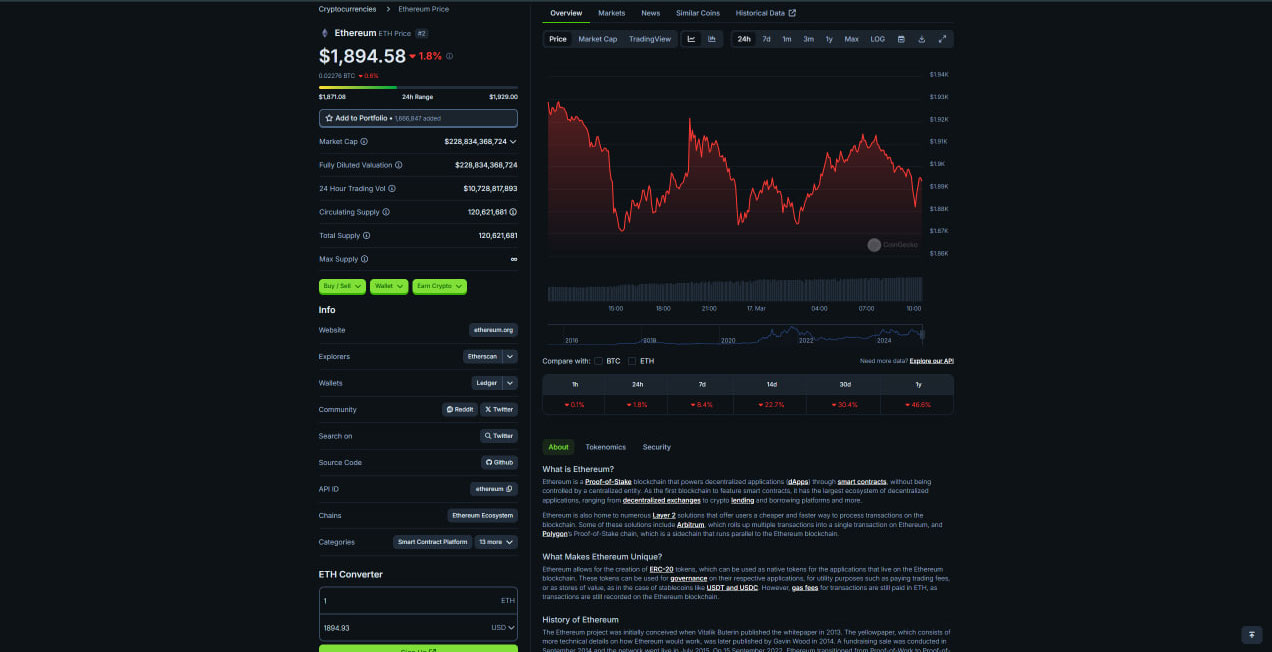Click the Explore our API link
Image resolution: width=1272 pixels, height=652 pixels.
pyautogui.click(x=932, y=361)
